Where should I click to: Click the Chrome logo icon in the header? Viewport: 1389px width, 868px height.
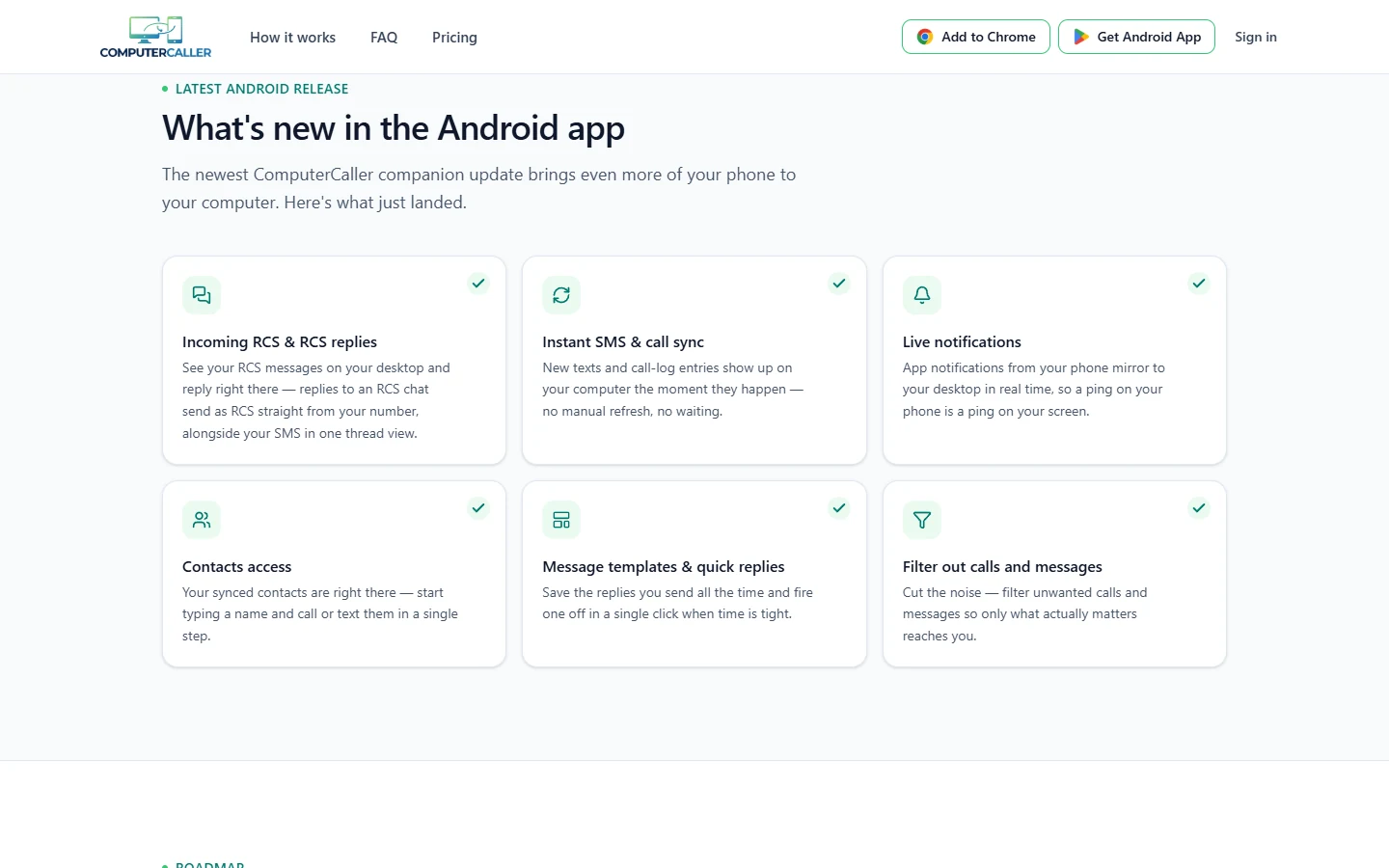[925, 37]
